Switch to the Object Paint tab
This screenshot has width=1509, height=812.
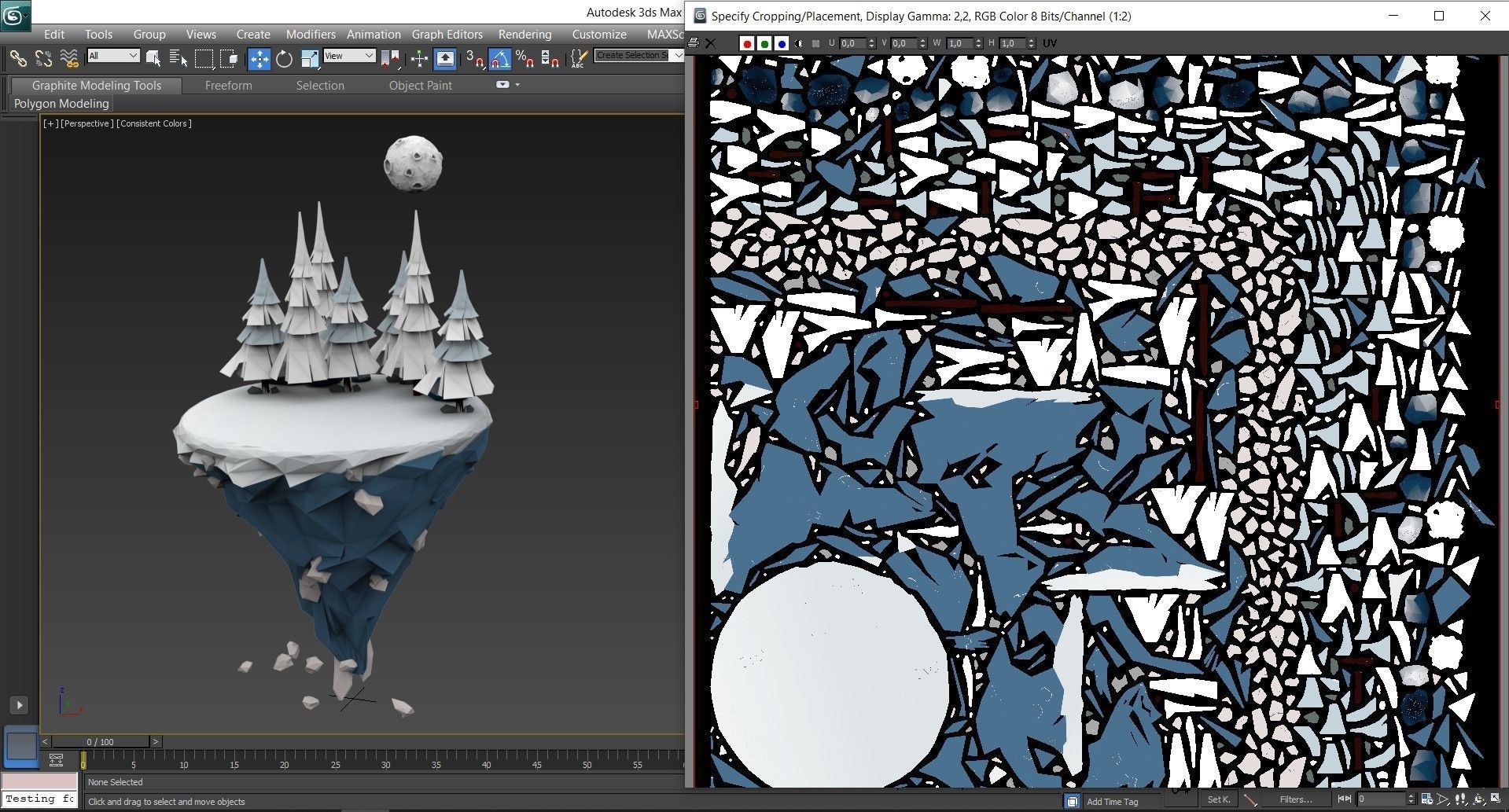pos(421,86)
